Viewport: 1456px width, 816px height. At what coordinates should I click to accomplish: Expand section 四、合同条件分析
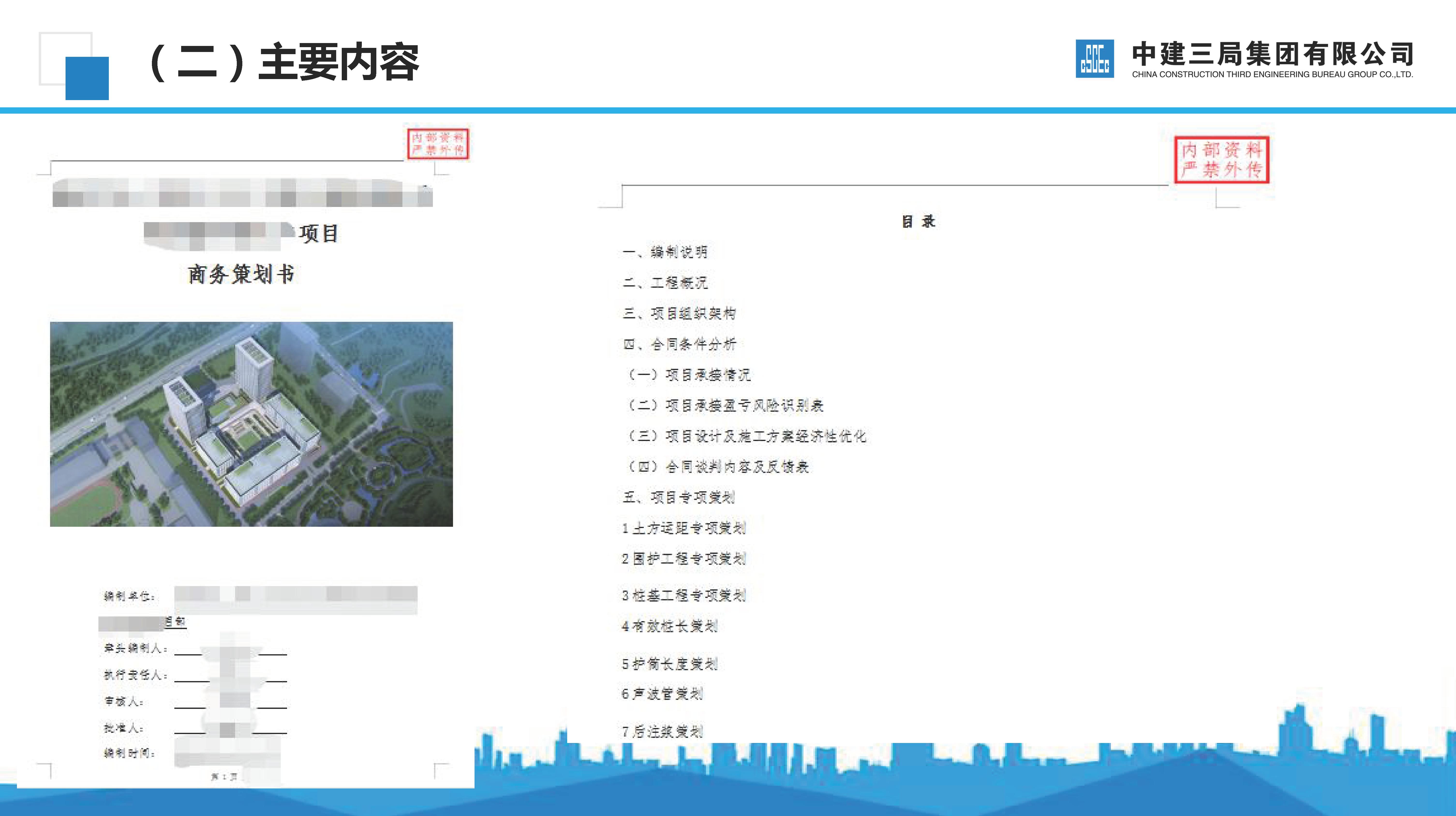click(x=680, y=344)
